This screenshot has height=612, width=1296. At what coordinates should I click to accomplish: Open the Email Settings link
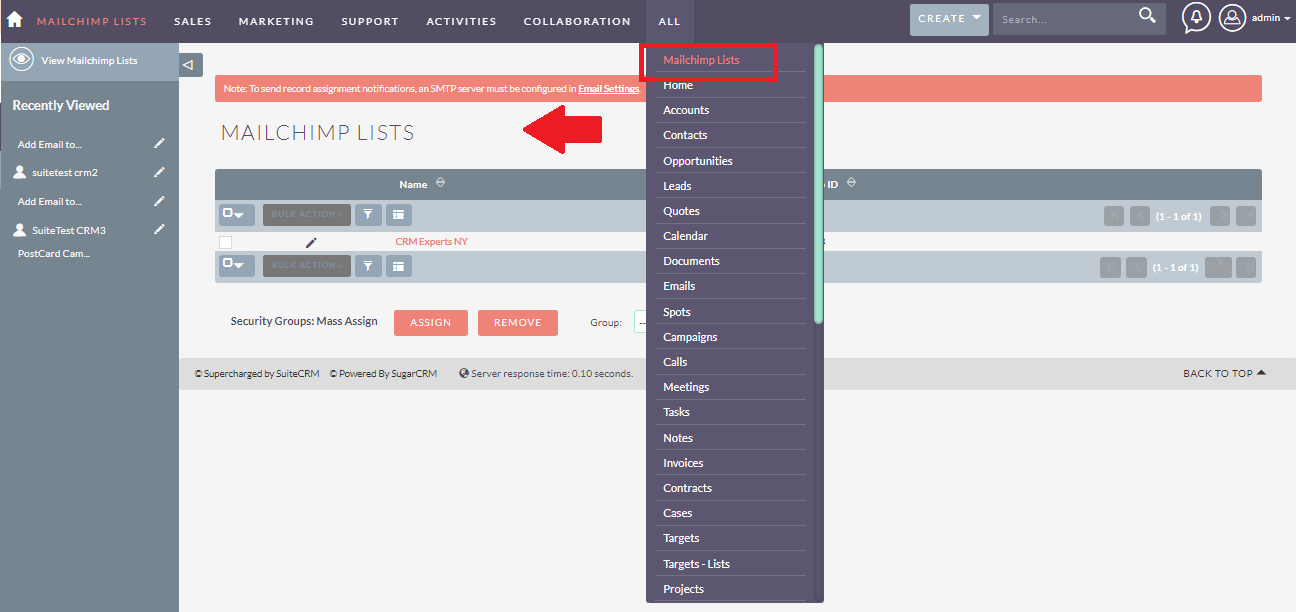(x=608, y=89)
